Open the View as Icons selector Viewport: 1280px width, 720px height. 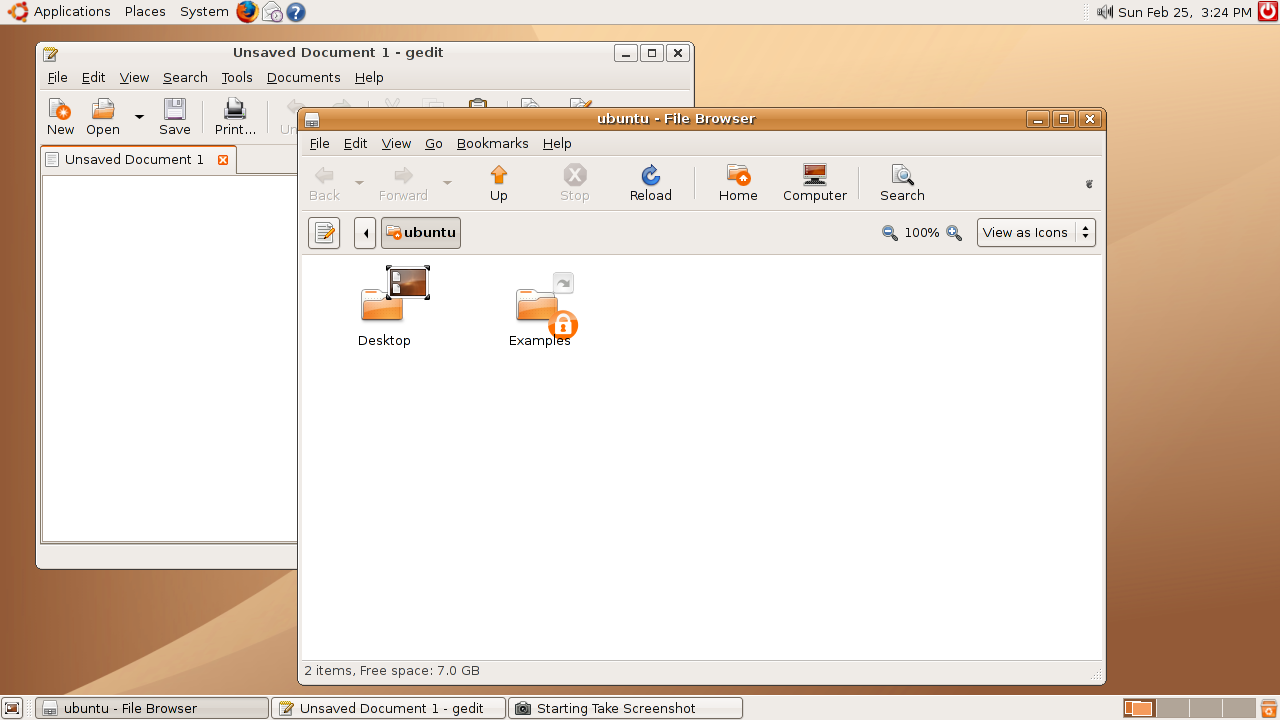pyautogui.click(x=1036, y=232)
